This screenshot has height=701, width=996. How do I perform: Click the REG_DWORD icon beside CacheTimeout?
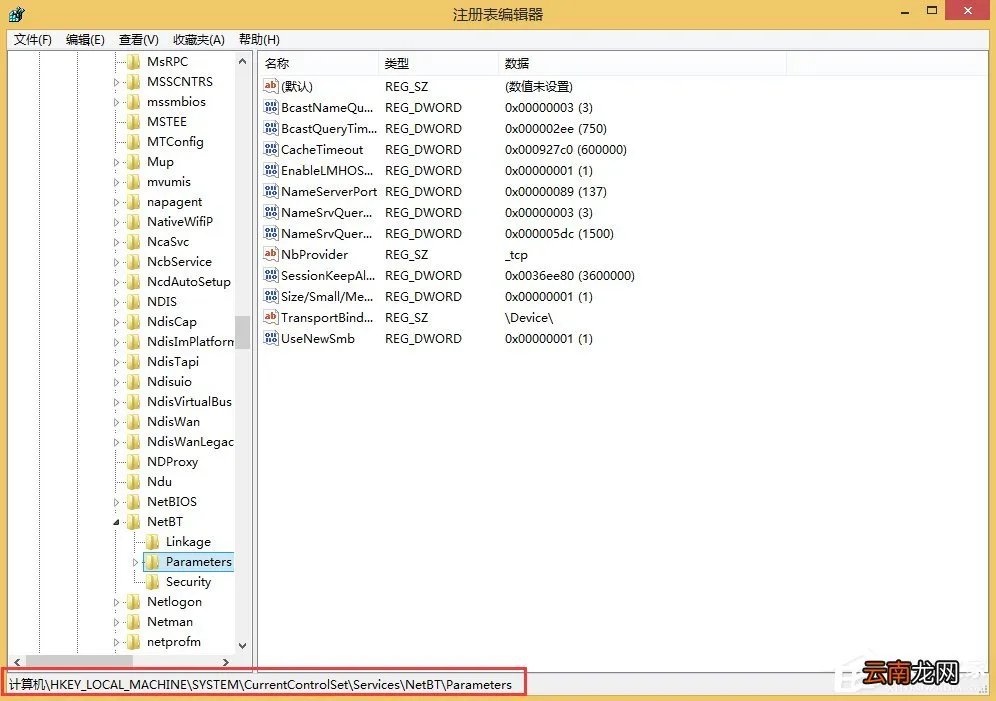point(270,149)
